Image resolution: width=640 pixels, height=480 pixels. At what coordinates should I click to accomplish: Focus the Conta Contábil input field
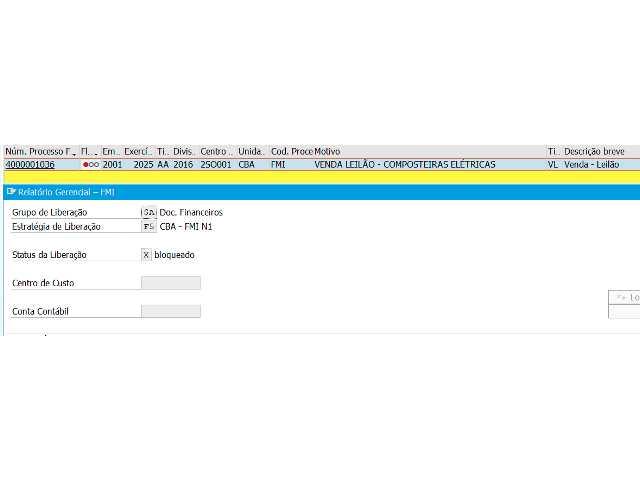(x=170, y=311)
